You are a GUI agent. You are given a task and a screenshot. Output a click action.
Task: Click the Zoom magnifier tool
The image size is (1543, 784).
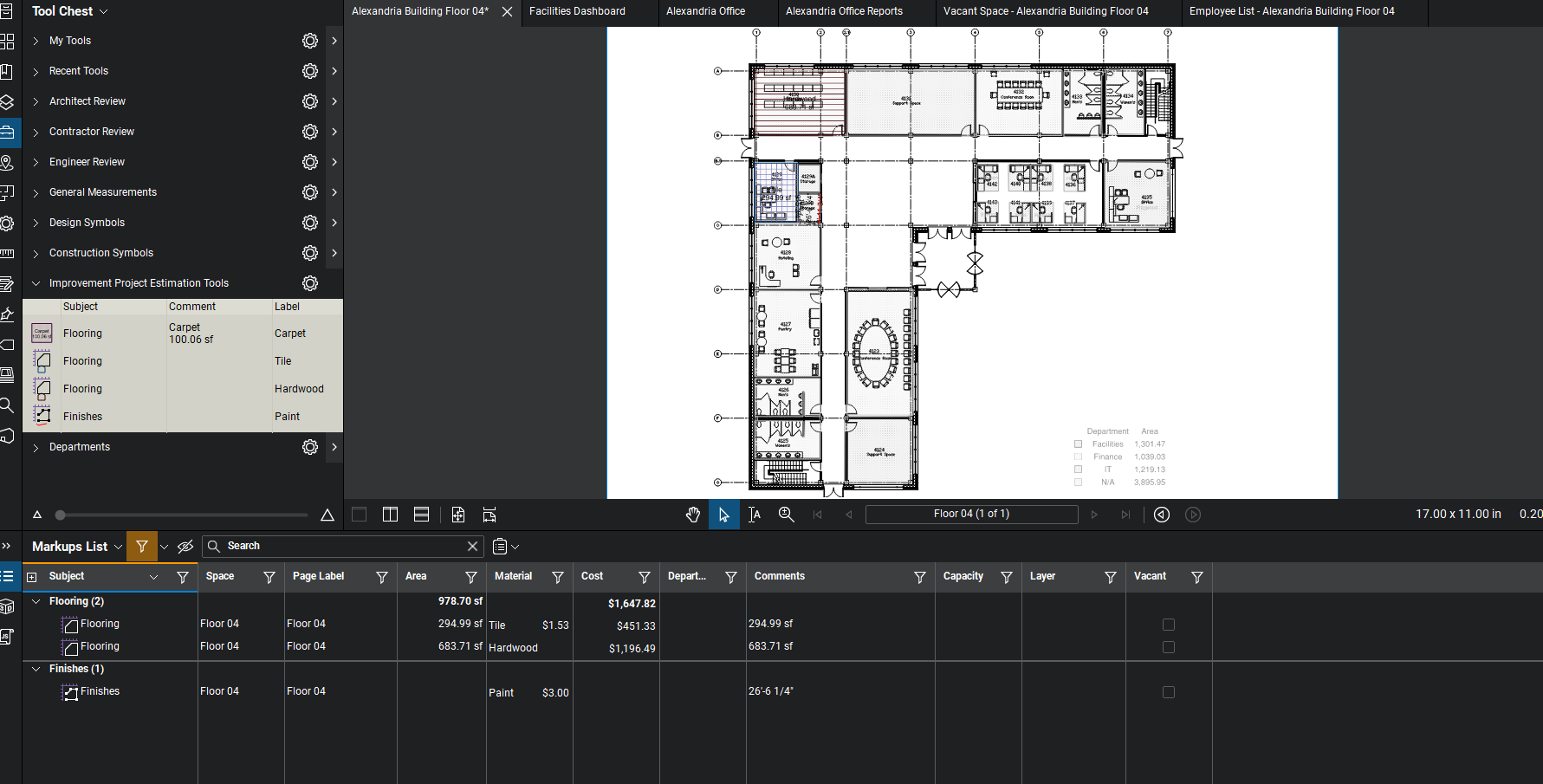(786, 515)
